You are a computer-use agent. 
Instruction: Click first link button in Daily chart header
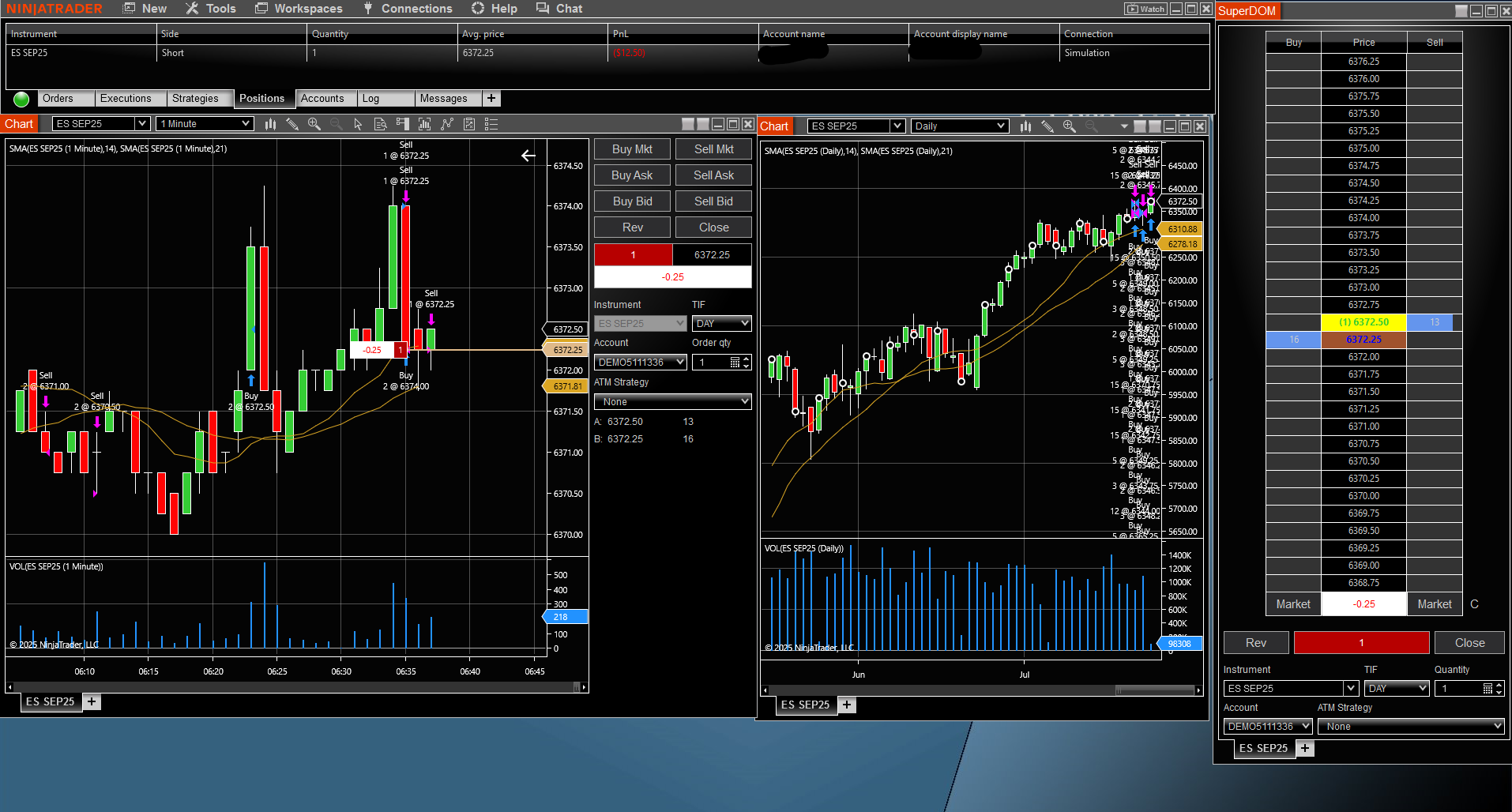pyautogui.click(x=1140, y=126)
